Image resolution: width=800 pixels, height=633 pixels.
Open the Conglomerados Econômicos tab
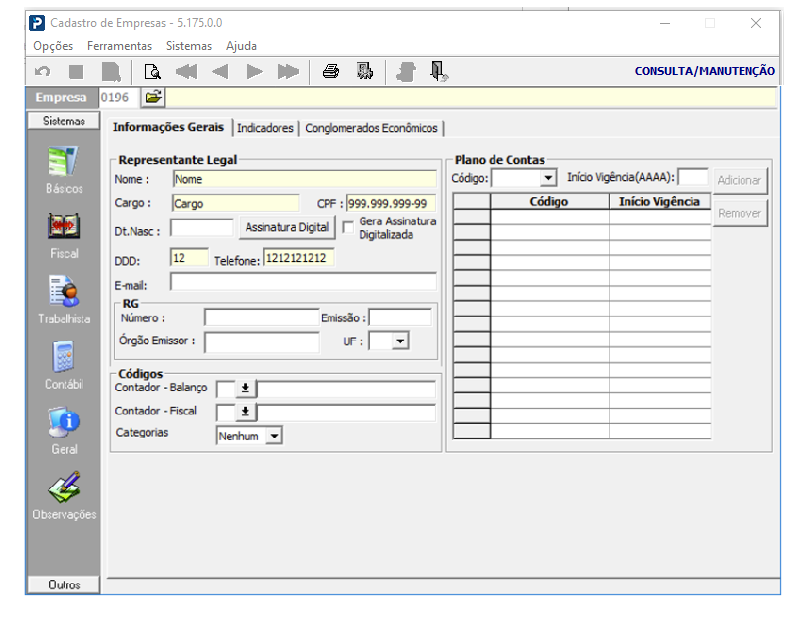pyautogui.click(x=371, y=128)
